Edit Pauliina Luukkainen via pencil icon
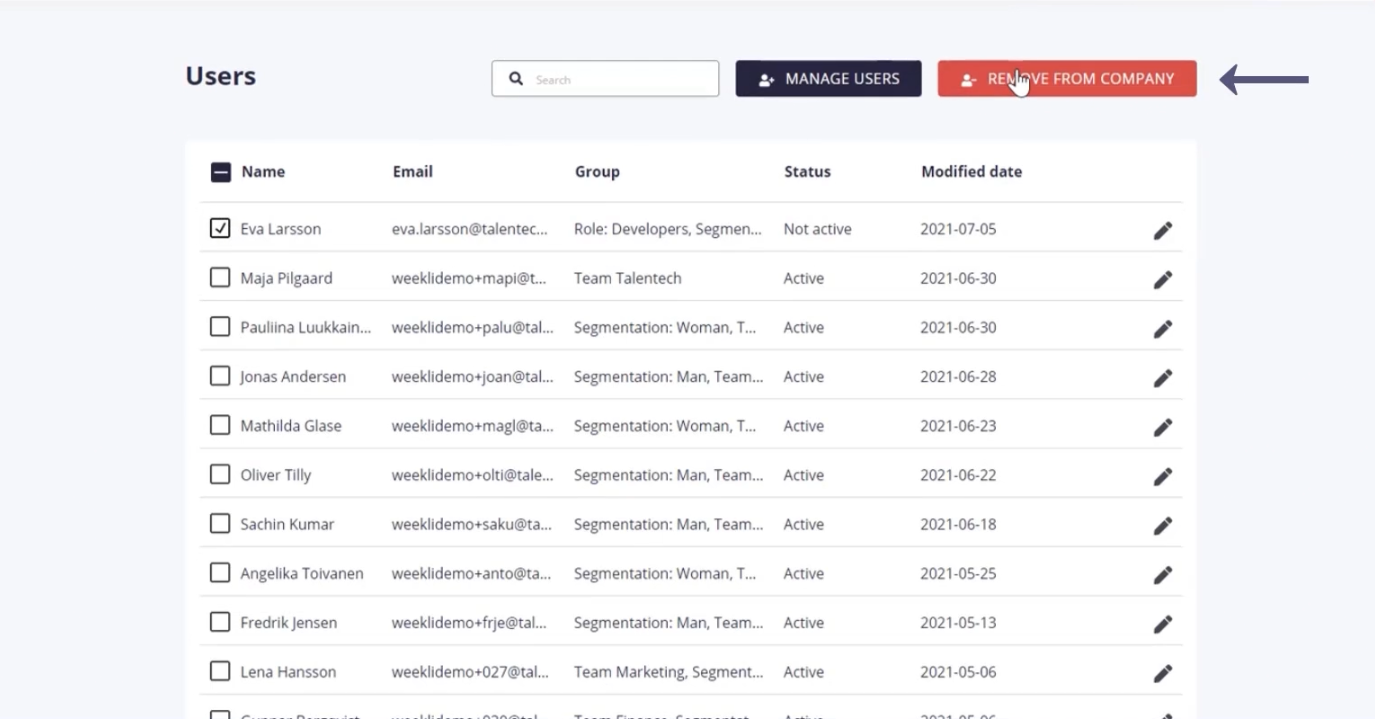1375x719 pixels. 1162,328
